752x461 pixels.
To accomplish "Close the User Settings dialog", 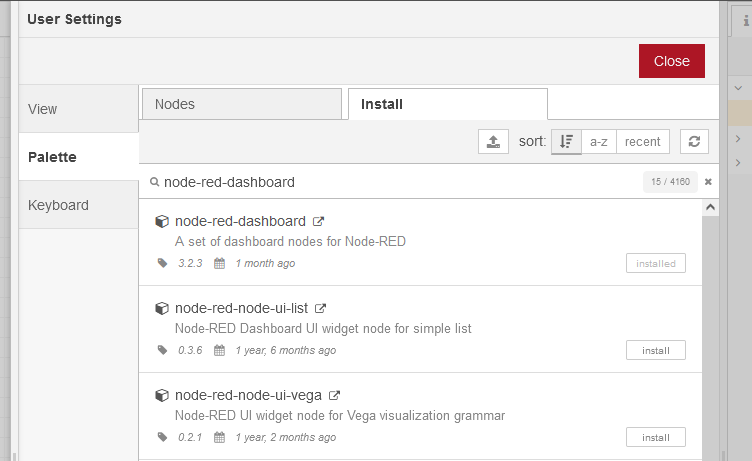I will click(x=671, y=61).
